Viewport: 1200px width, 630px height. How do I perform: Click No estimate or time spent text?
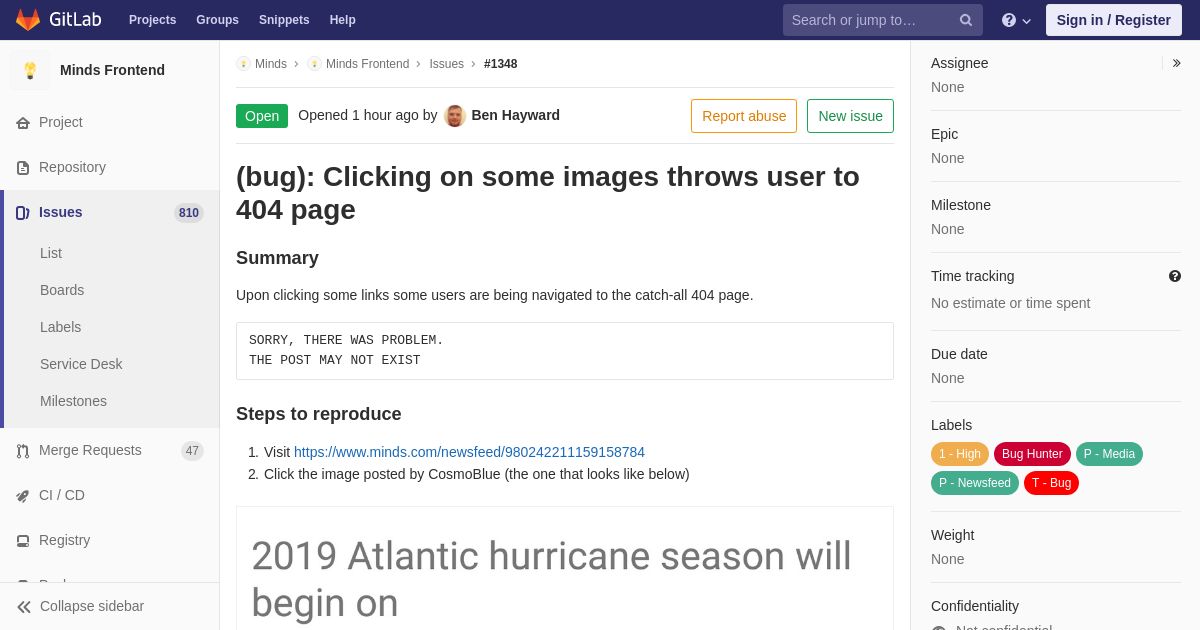coord(1010,303)
